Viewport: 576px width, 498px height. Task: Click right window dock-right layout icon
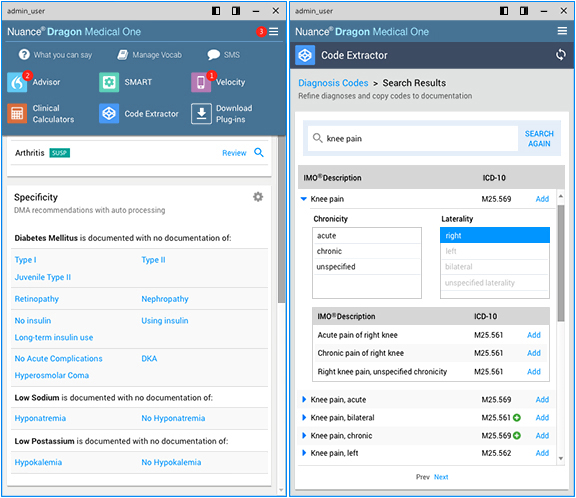[x=524, y=11]
